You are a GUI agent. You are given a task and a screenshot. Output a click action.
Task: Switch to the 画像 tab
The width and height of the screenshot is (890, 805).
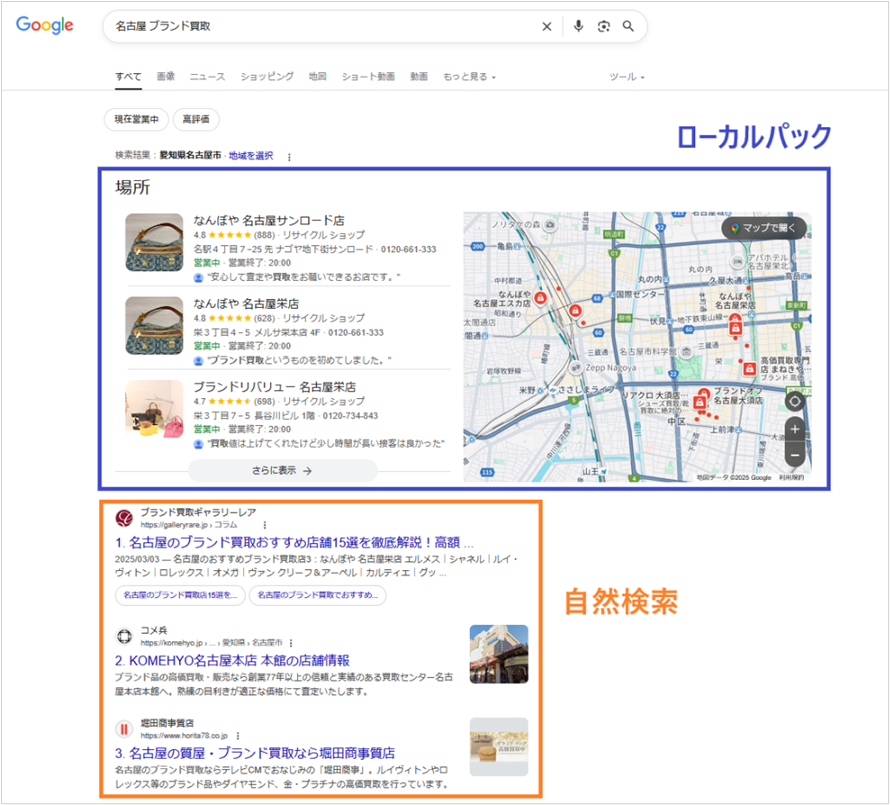pyautogui.click(x=165, y=75)
